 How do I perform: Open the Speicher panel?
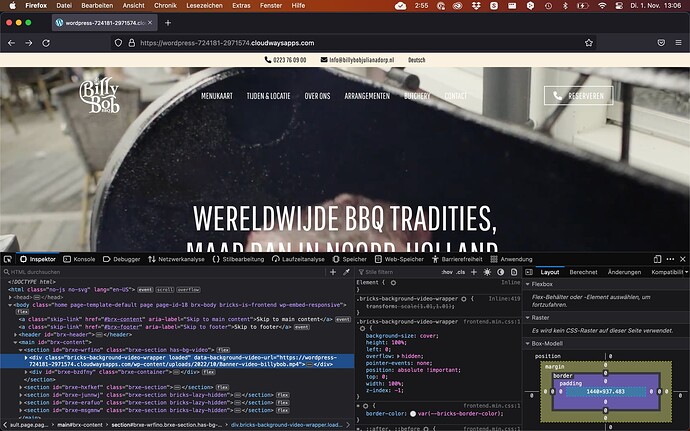coord(350,259)
